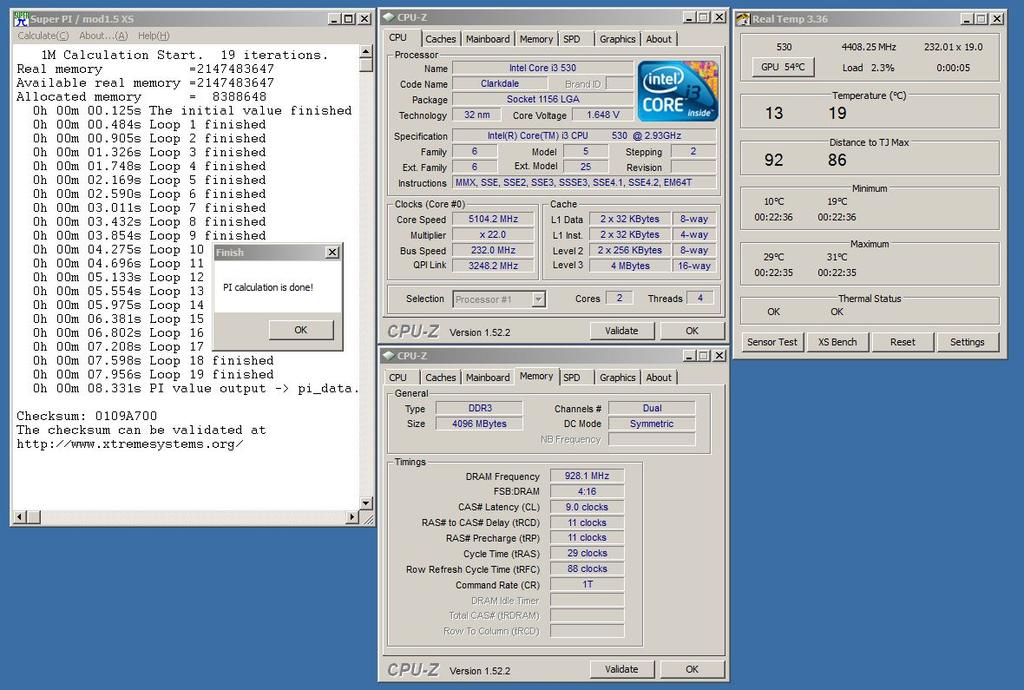This screenshot has height=690, width=1024.
Task: Click the Load 2.3% reading in Real Temp
Action: tap(868, 68)
